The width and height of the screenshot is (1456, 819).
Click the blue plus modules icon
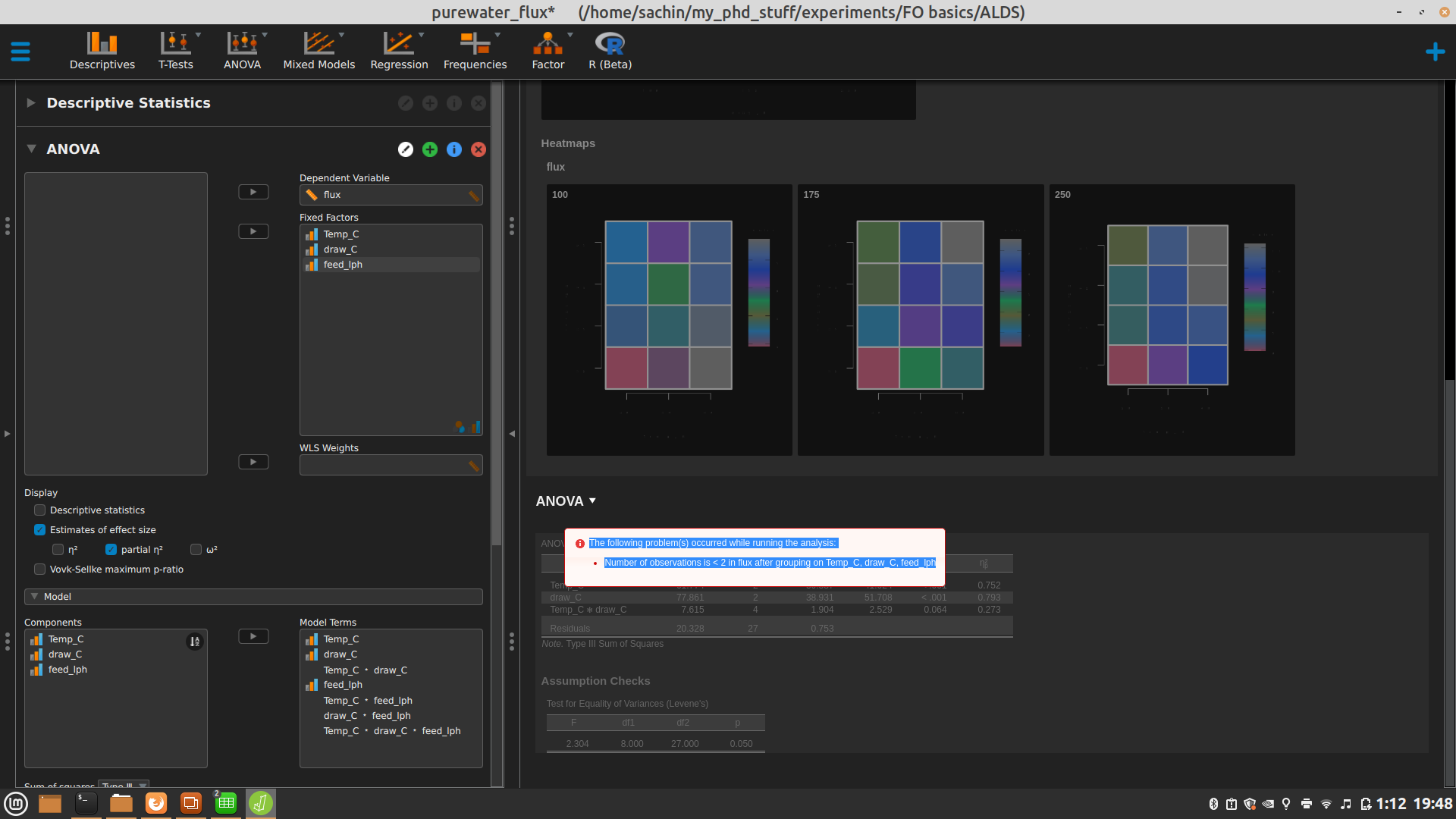(x=1435, y=52)
